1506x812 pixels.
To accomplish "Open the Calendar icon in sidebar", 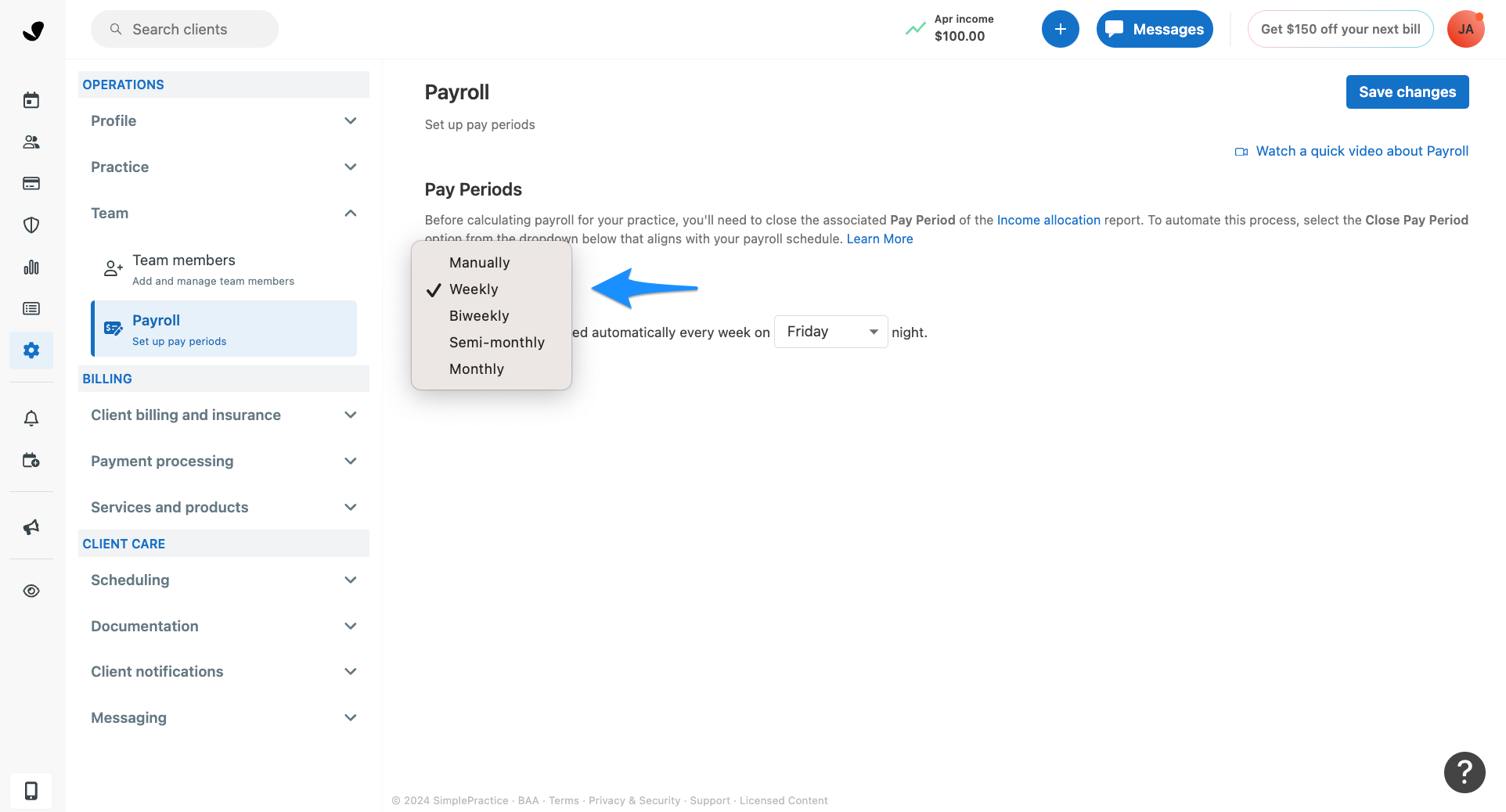I will tap(31, 100).
